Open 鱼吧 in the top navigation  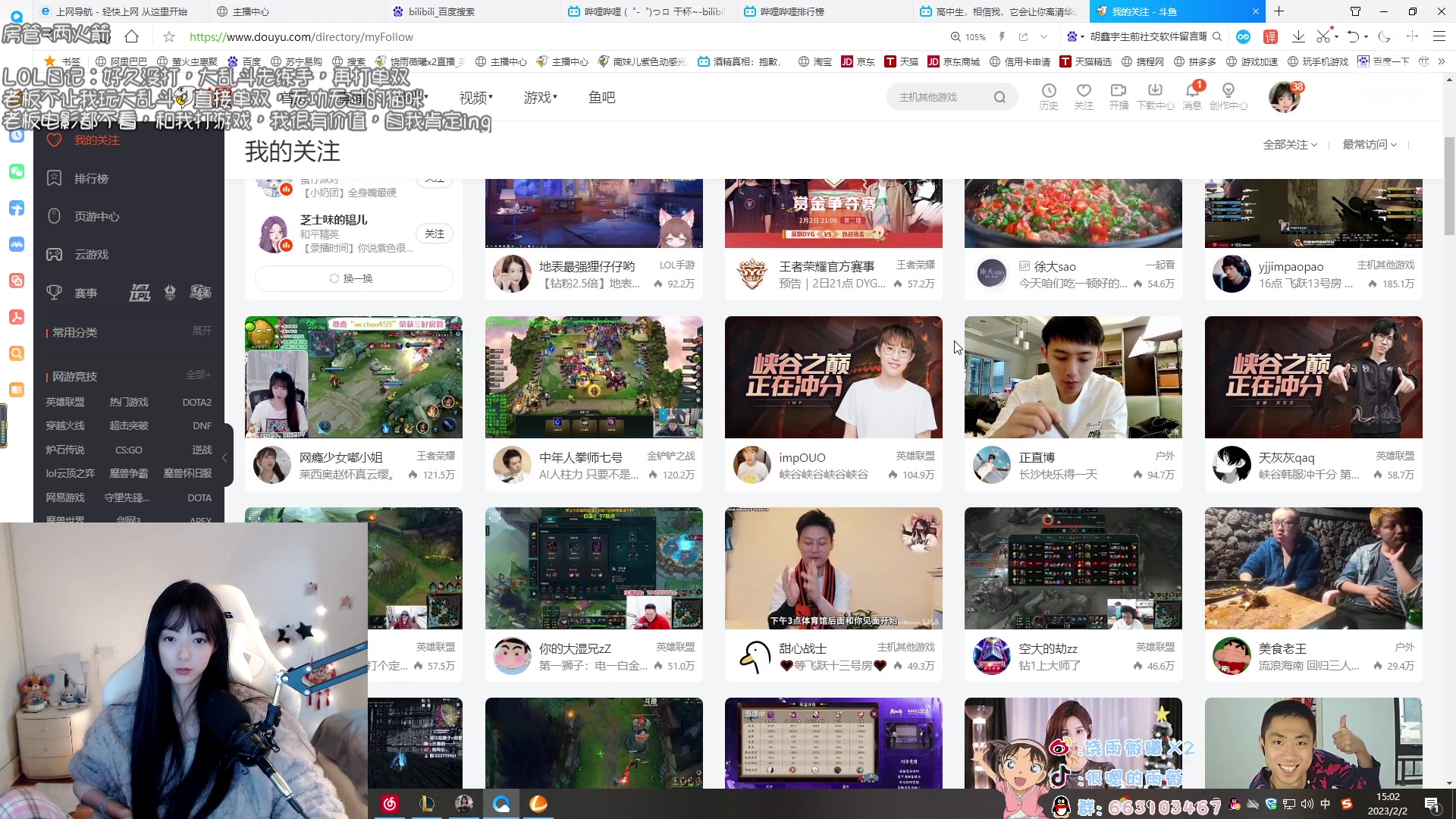click(601, 97)
